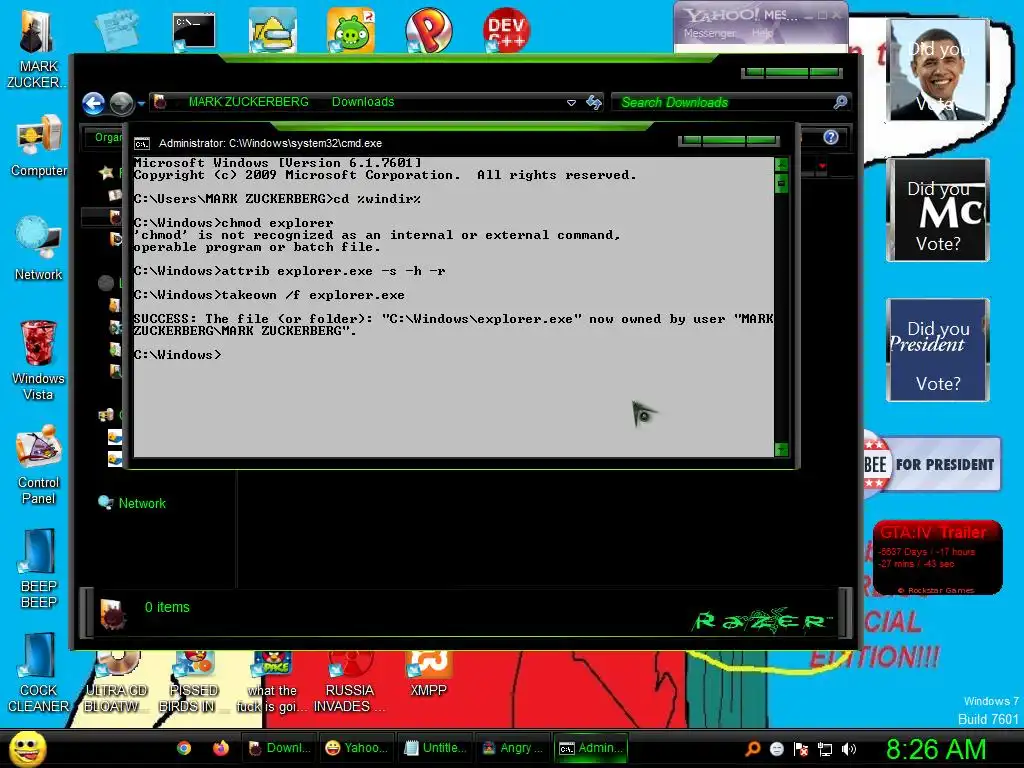The height and width of the screenshot is (768, 1024).
Task: Click the Obama Did you Vote gadget
Action: (x=938, y=70)
